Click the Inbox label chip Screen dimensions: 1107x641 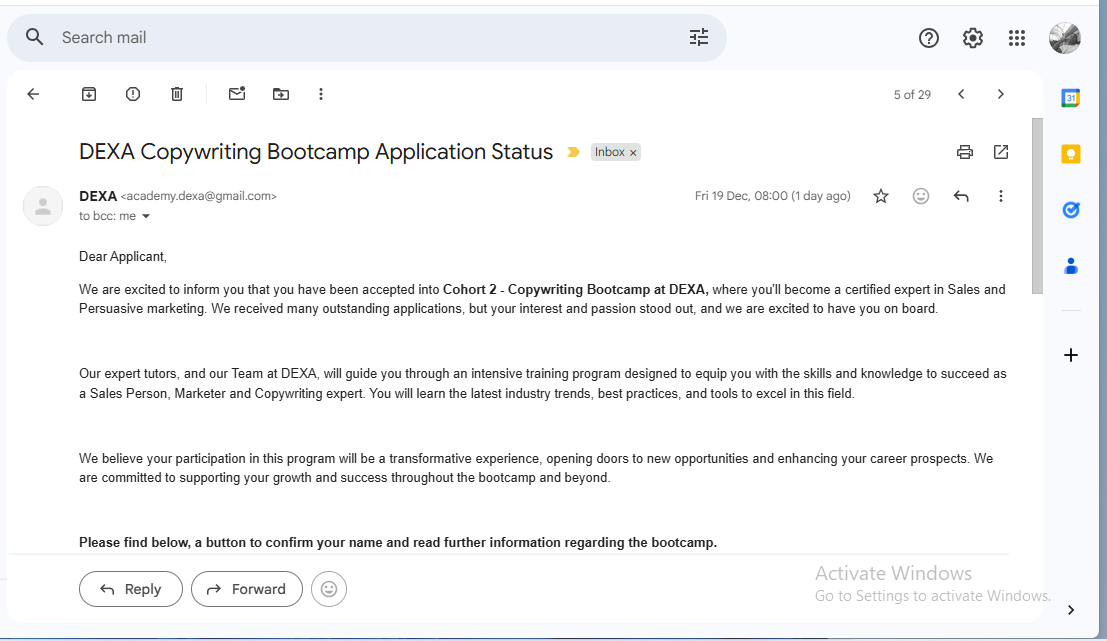click(609, 152)
